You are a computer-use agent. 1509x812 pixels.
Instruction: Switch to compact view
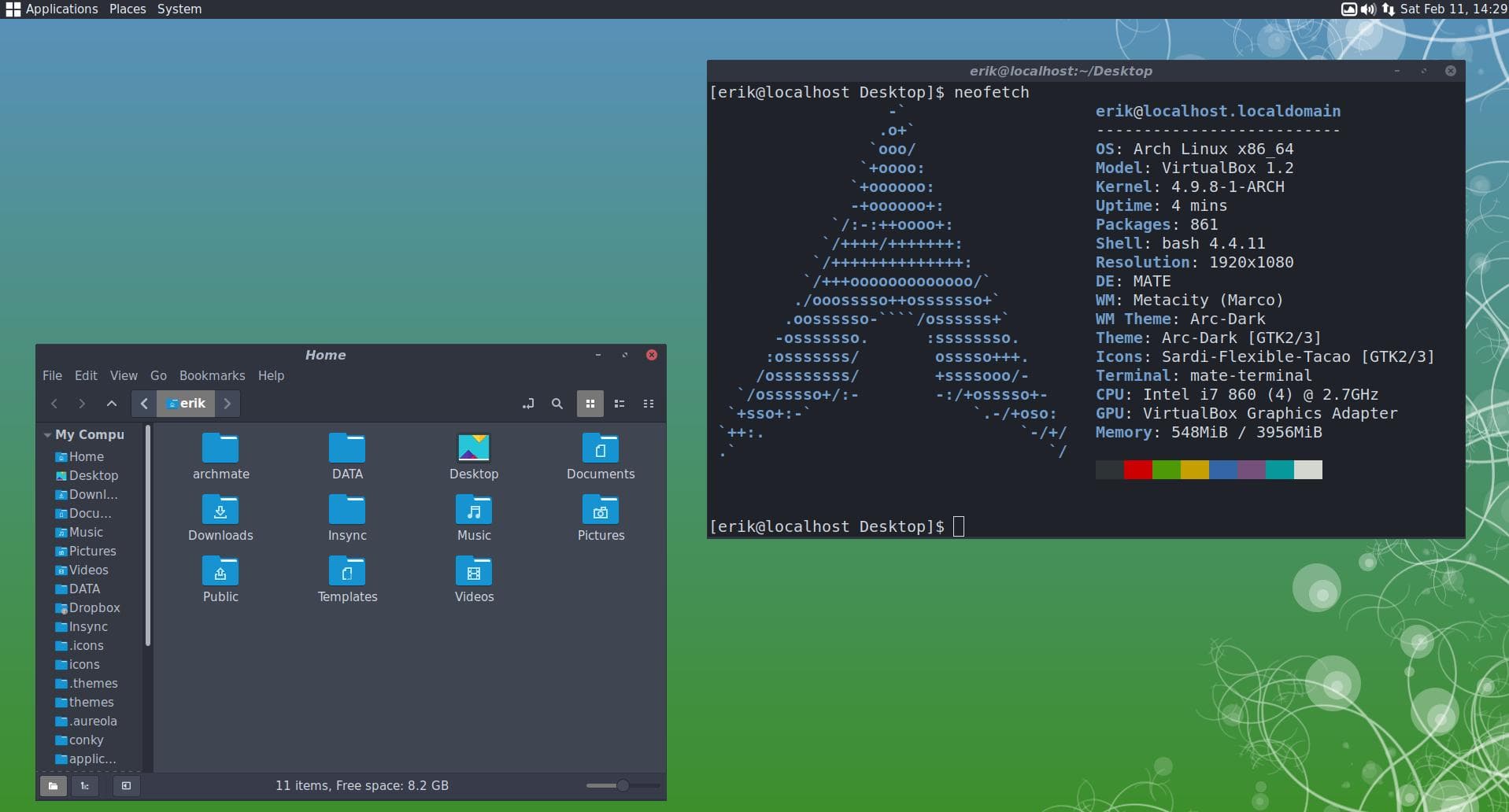pyautogui.click(x=649, y=404)
